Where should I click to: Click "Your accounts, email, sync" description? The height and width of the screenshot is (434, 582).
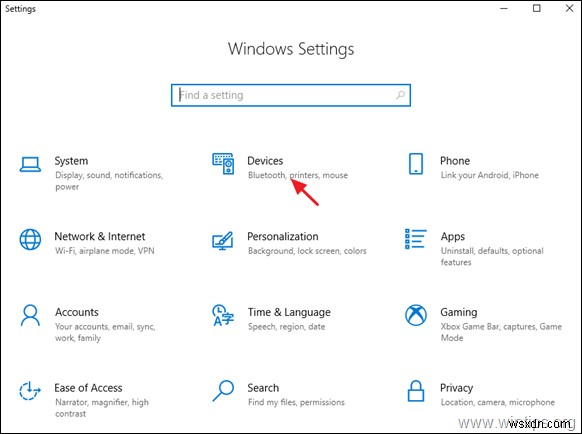[105, 332]
